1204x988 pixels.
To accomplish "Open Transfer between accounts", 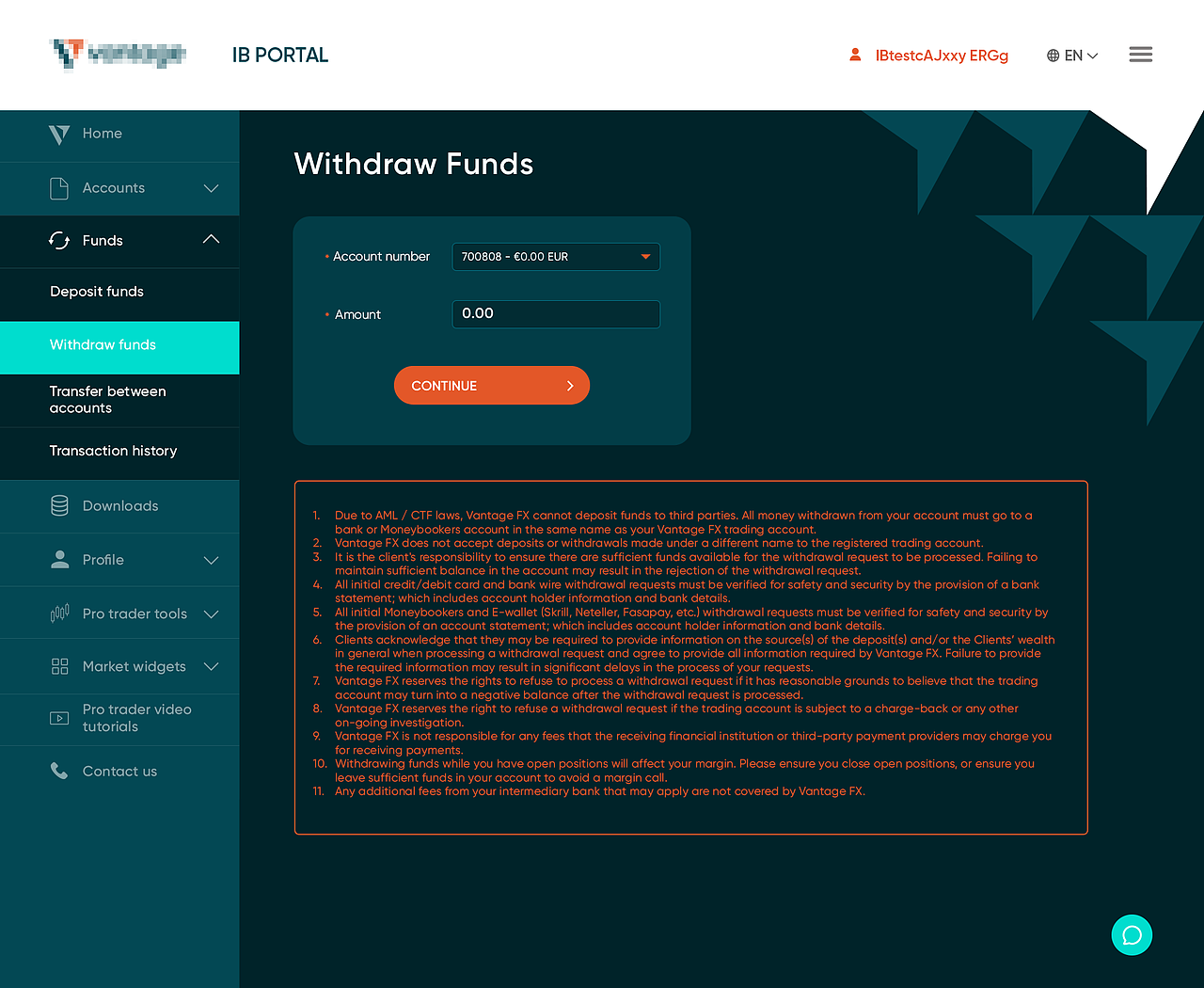I will point(119,400).
